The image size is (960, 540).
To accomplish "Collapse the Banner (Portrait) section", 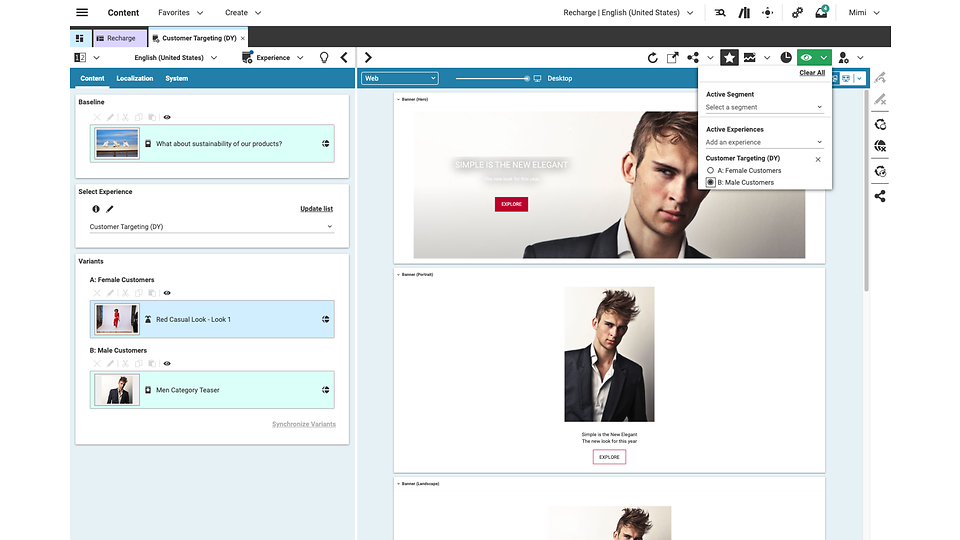I will pos(399,274).
